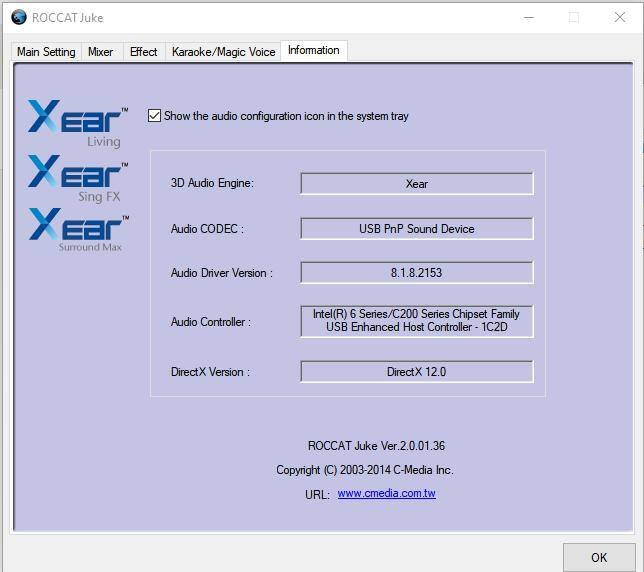Click the Xear Surround Max logo

78,230
